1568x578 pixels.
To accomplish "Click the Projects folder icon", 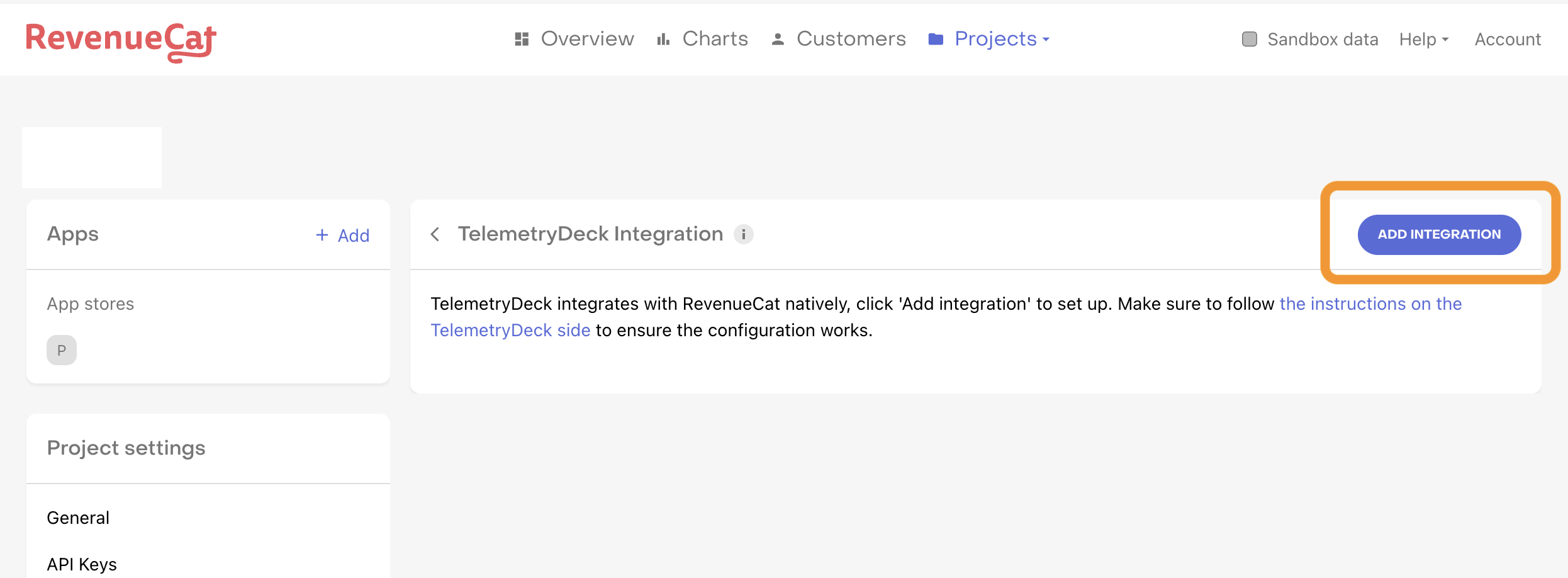I will coord(936,38).
